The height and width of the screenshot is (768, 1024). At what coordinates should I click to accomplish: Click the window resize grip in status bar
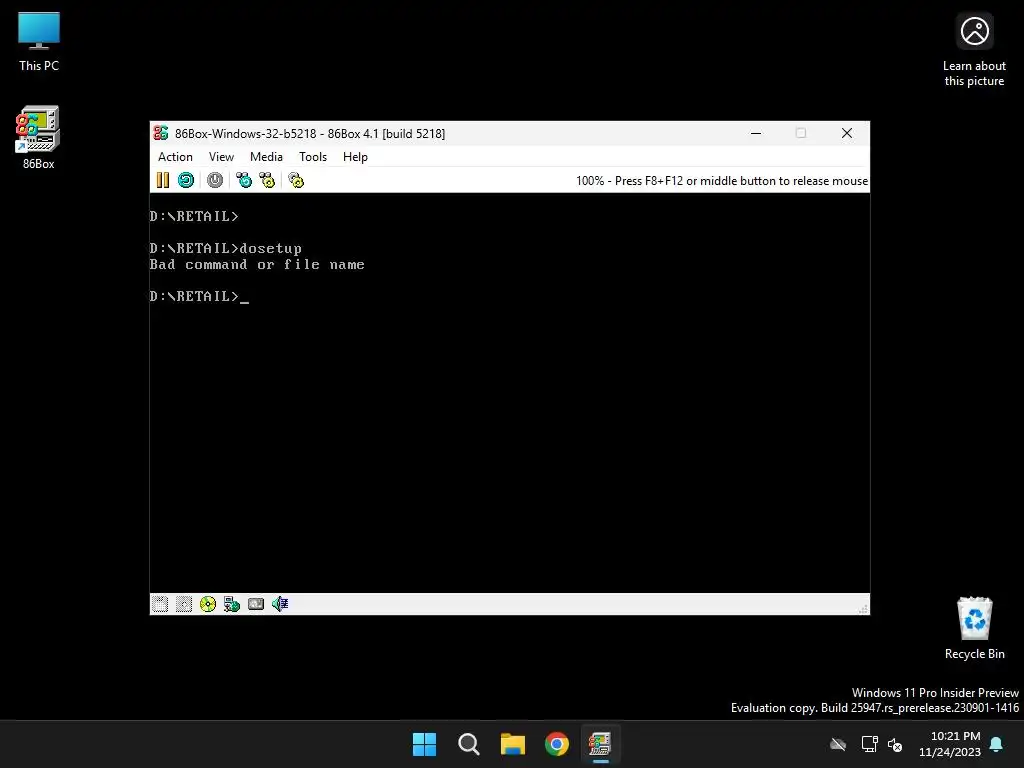tap(863, 609)
